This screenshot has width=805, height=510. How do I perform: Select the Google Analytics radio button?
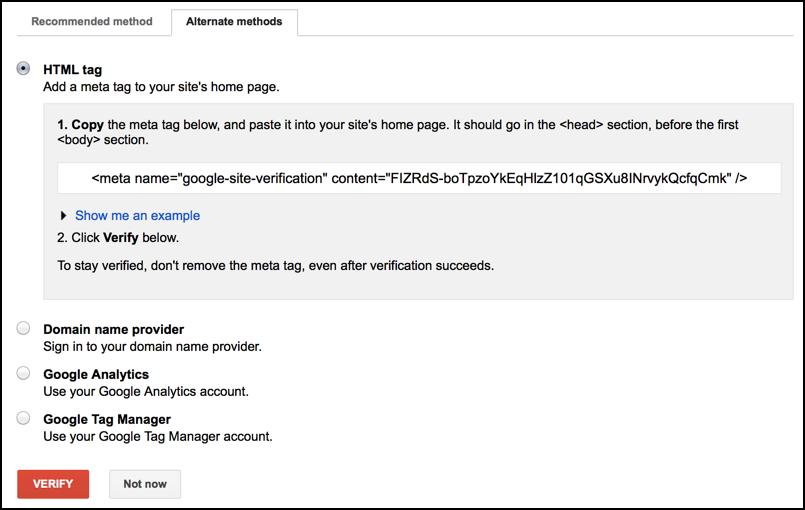(24, 373)
